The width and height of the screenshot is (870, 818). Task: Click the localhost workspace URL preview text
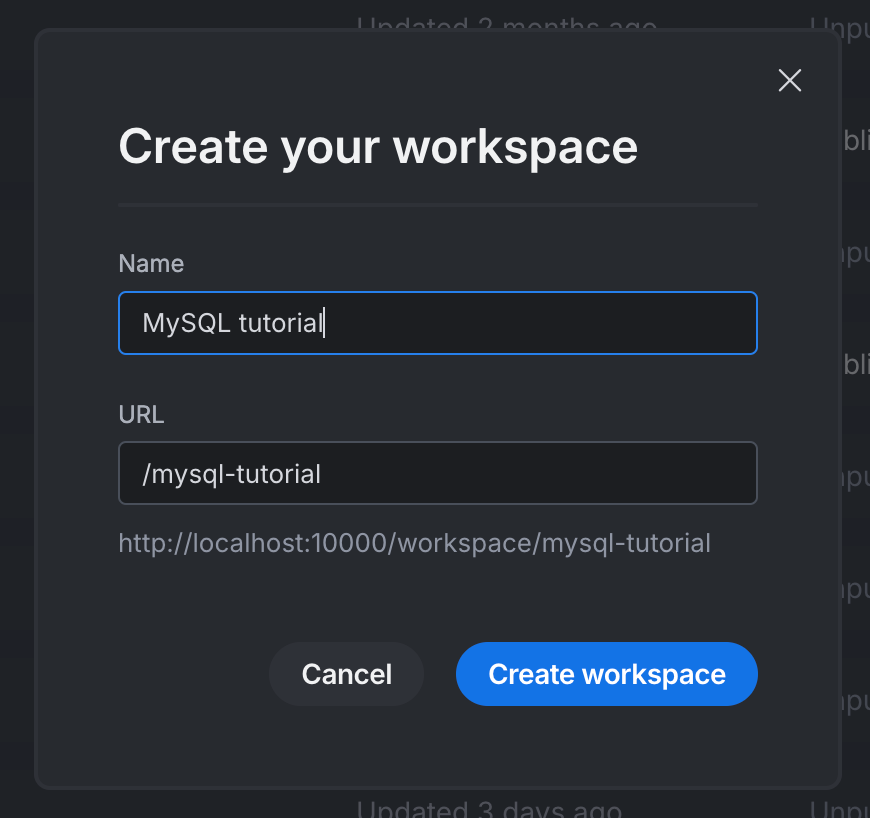point(414,543)
